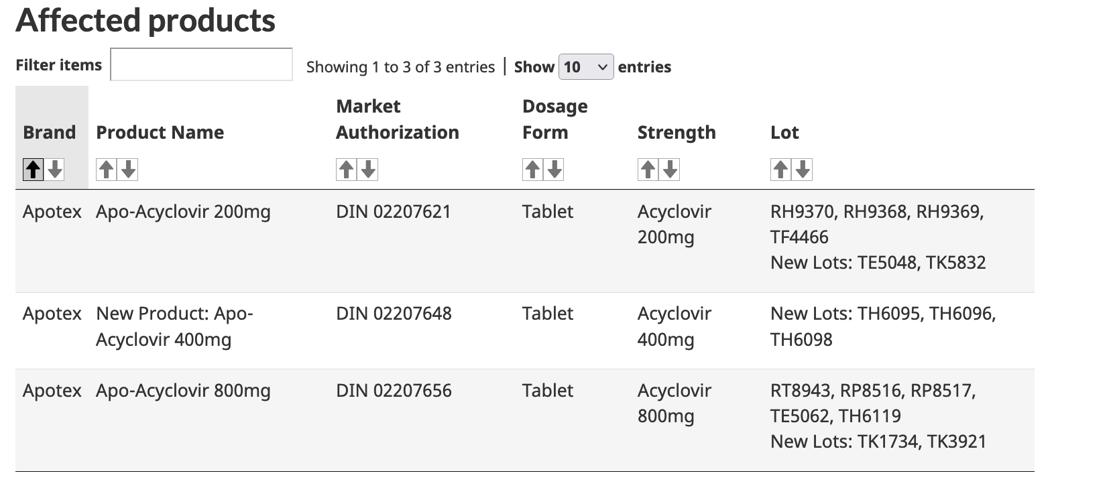Focus the Filter items text field
The image size is (1113, 500).
pos(201,65)
